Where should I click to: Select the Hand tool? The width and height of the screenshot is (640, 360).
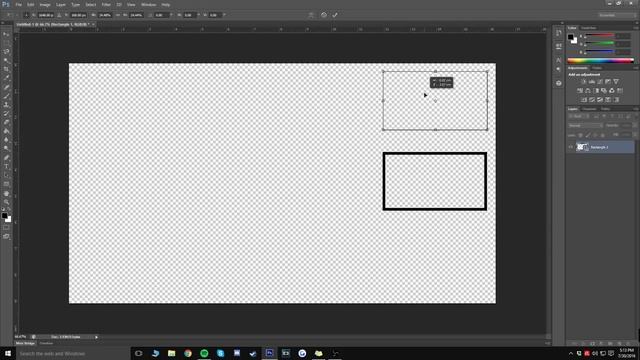pyautogui.click(x=6, y=193)
